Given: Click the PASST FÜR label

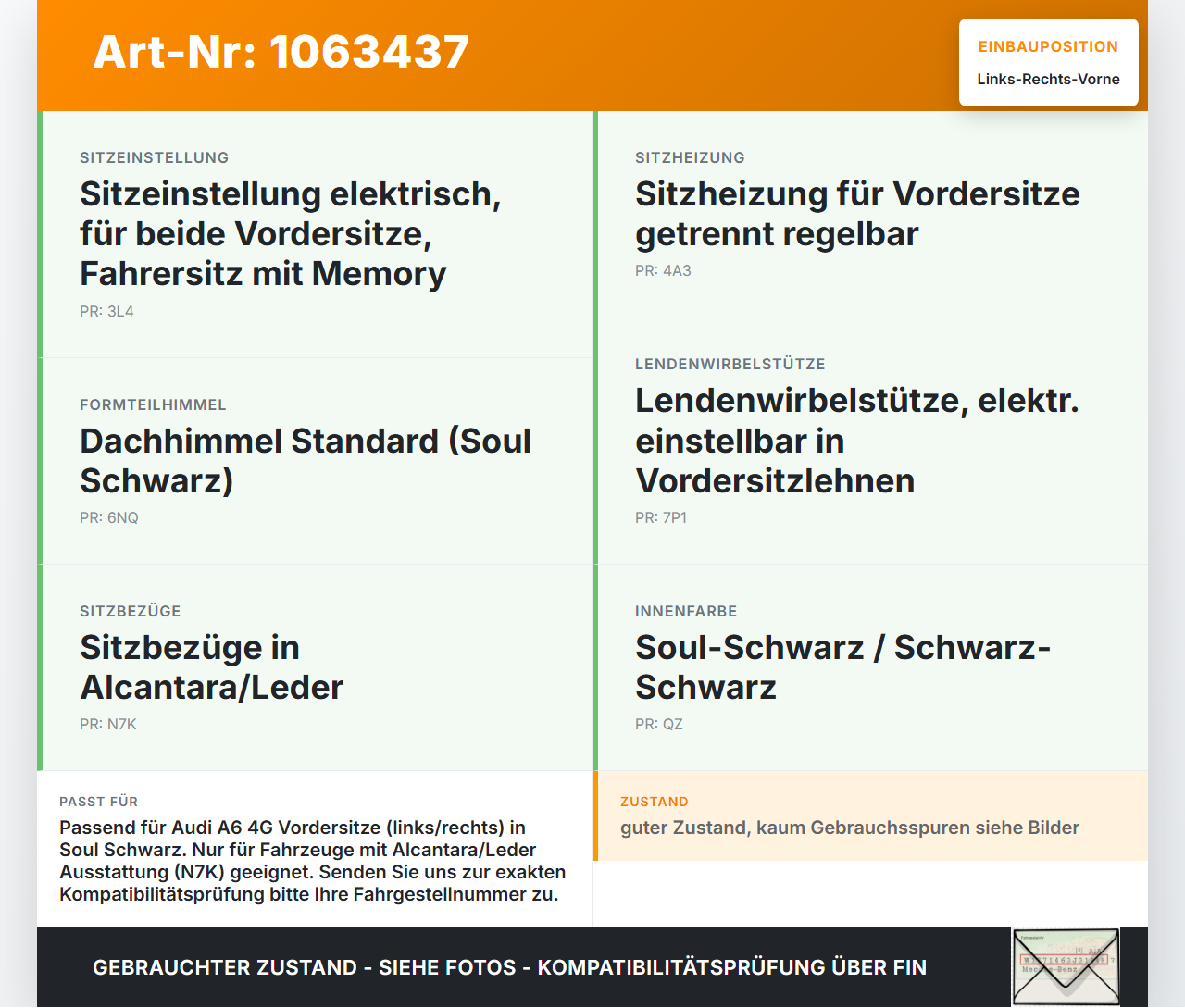Looking at the screenshot, I should 98,802.
